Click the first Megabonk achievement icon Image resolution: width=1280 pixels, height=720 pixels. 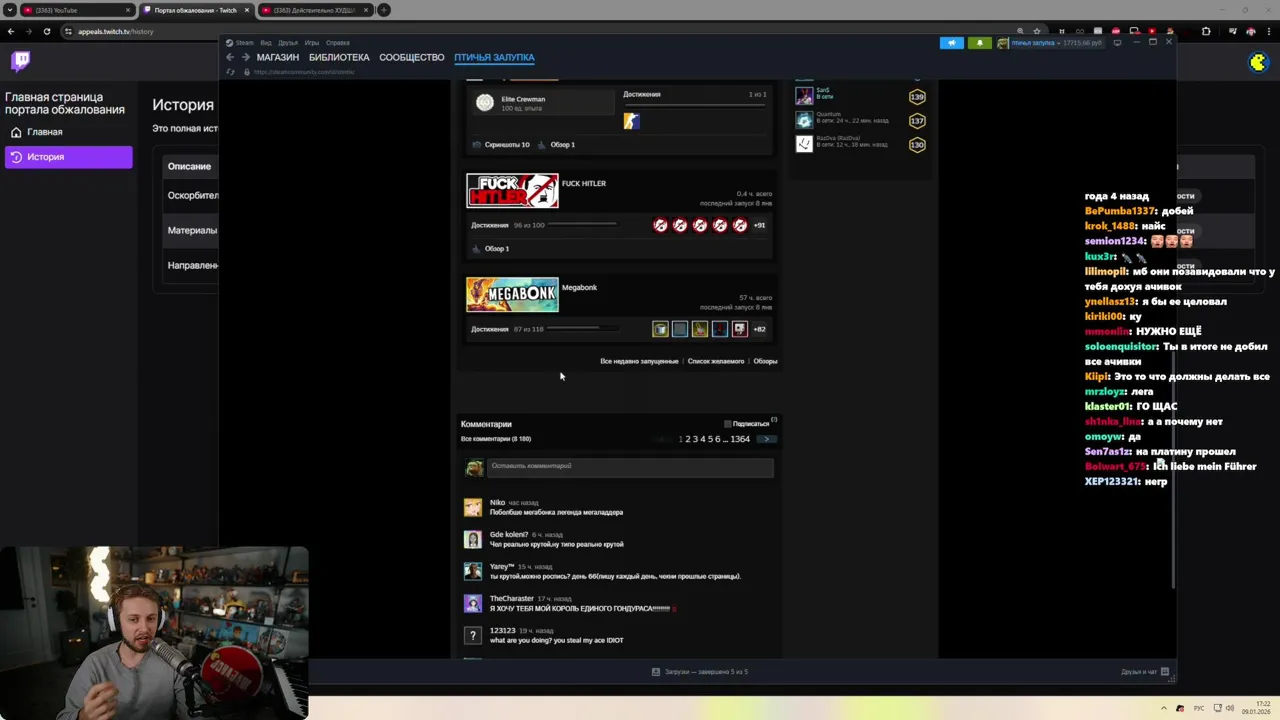pyautogui.click(x=660, y=329)
